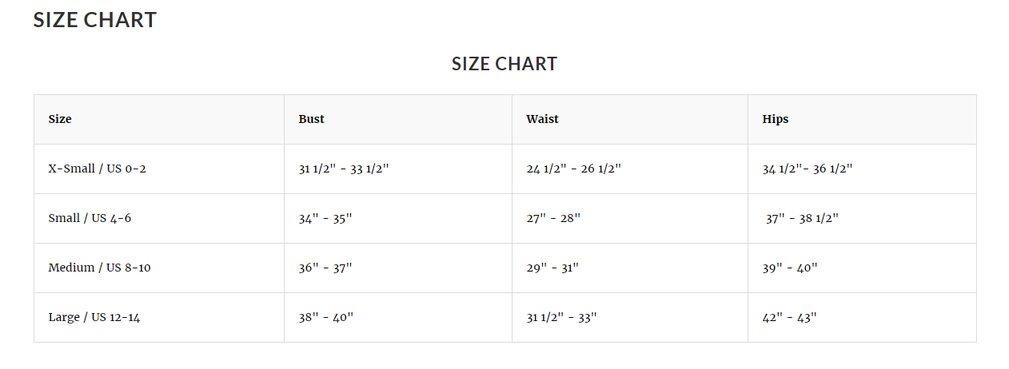This screenshot has height=369, width=1009.
Task: Click the top-left SIZE CHART heading
Action: click(x=95, y=20)
